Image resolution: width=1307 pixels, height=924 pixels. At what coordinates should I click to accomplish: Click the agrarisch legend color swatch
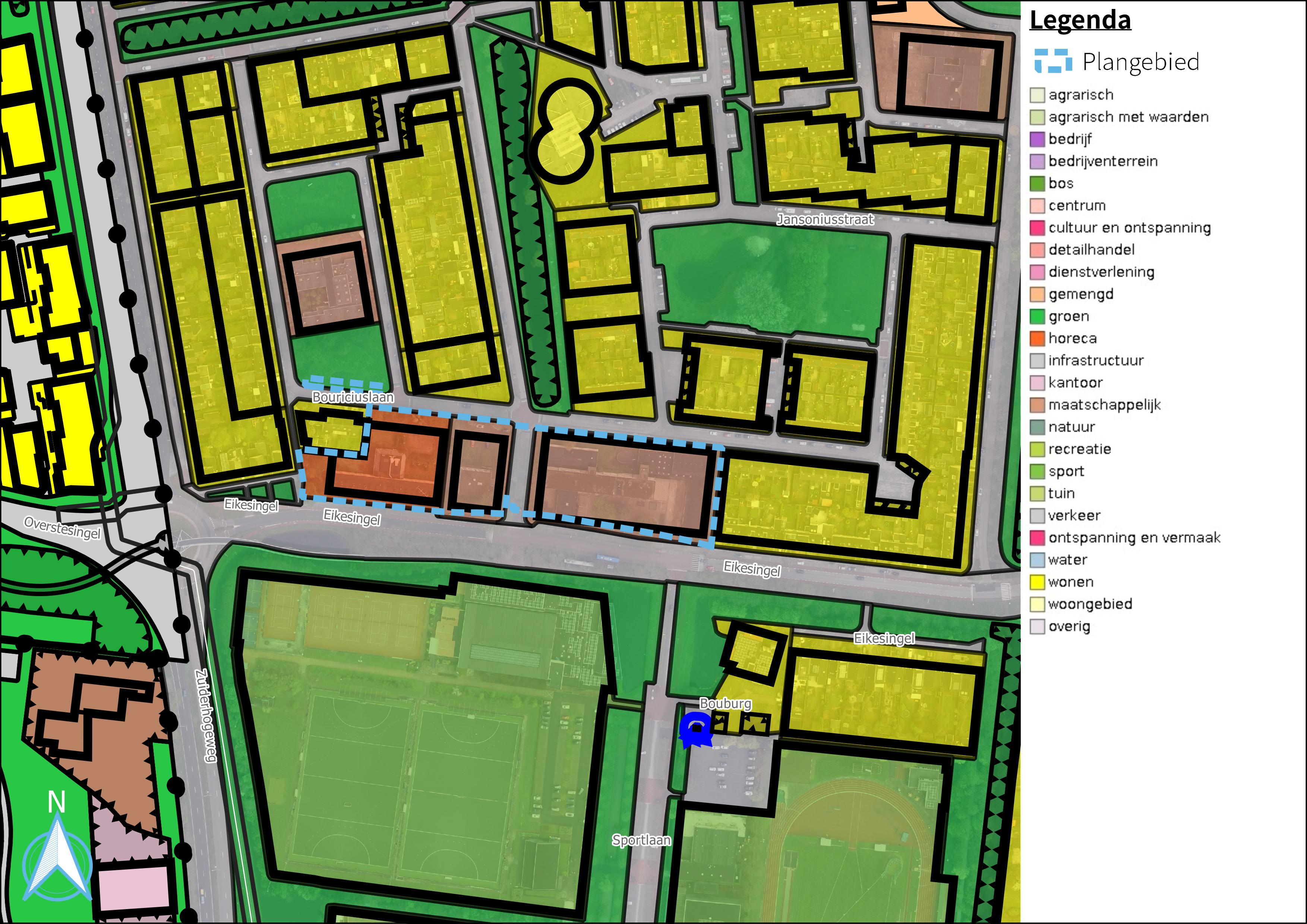click(1037, 94)
